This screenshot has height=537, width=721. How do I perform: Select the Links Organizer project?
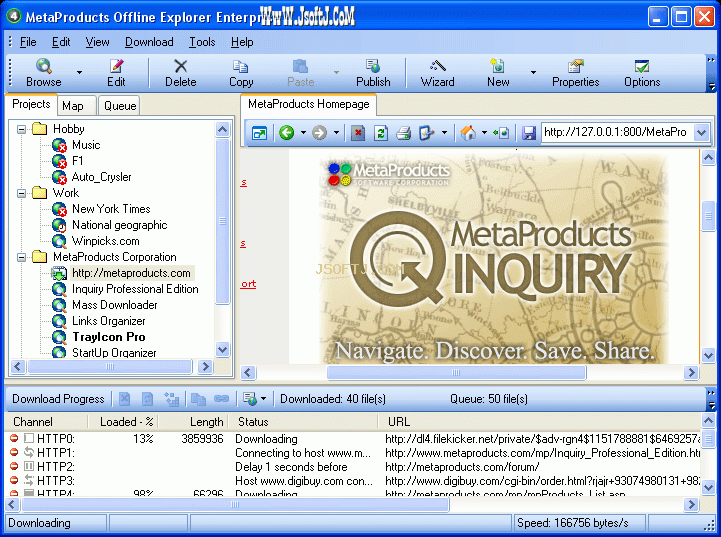tap(109, 321)
